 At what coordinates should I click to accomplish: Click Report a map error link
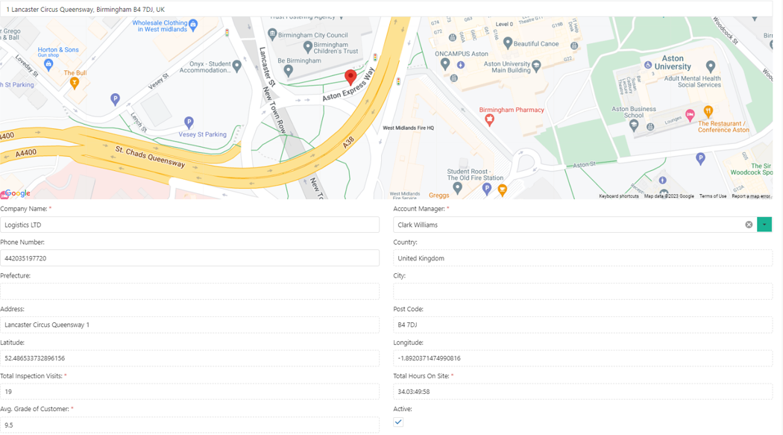point(752,196)
